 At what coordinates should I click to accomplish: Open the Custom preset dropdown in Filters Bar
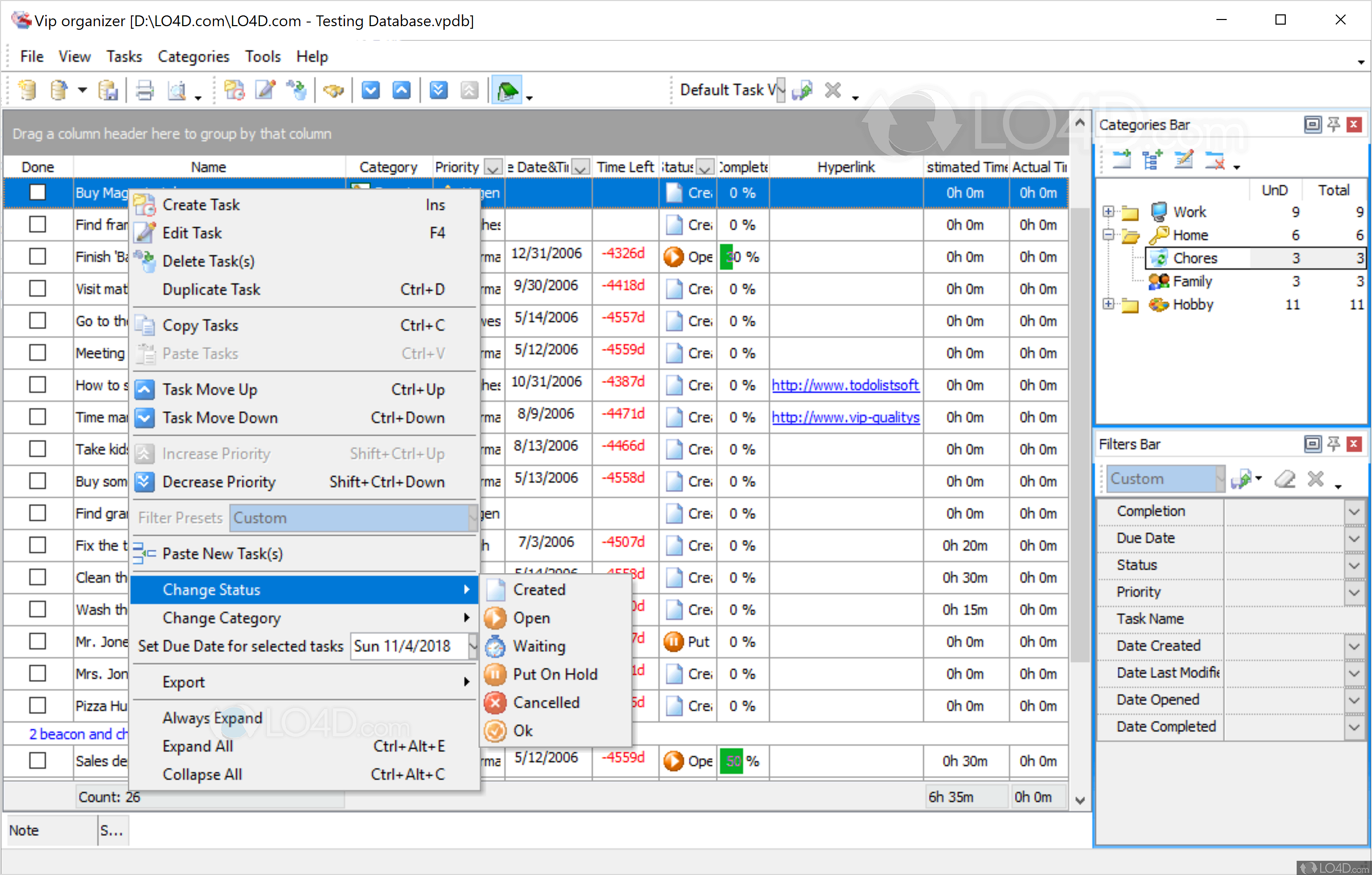click(1220, 479)
